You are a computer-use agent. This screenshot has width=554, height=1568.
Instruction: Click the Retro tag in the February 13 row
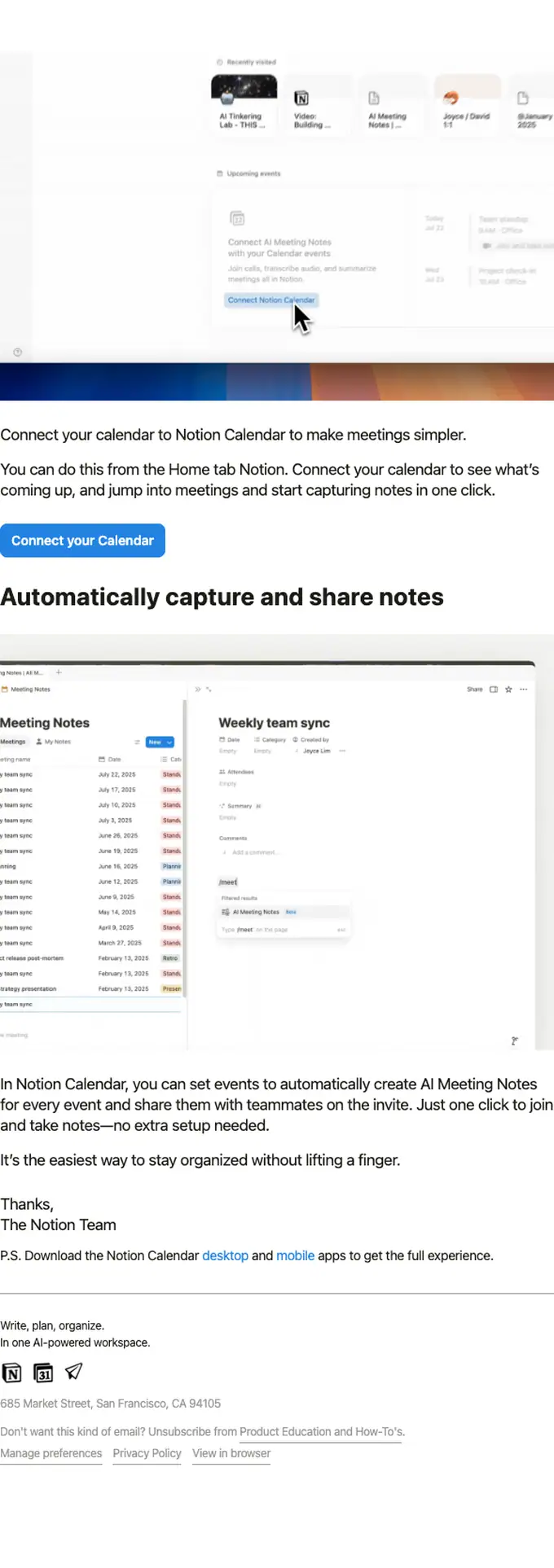(170, 958)
